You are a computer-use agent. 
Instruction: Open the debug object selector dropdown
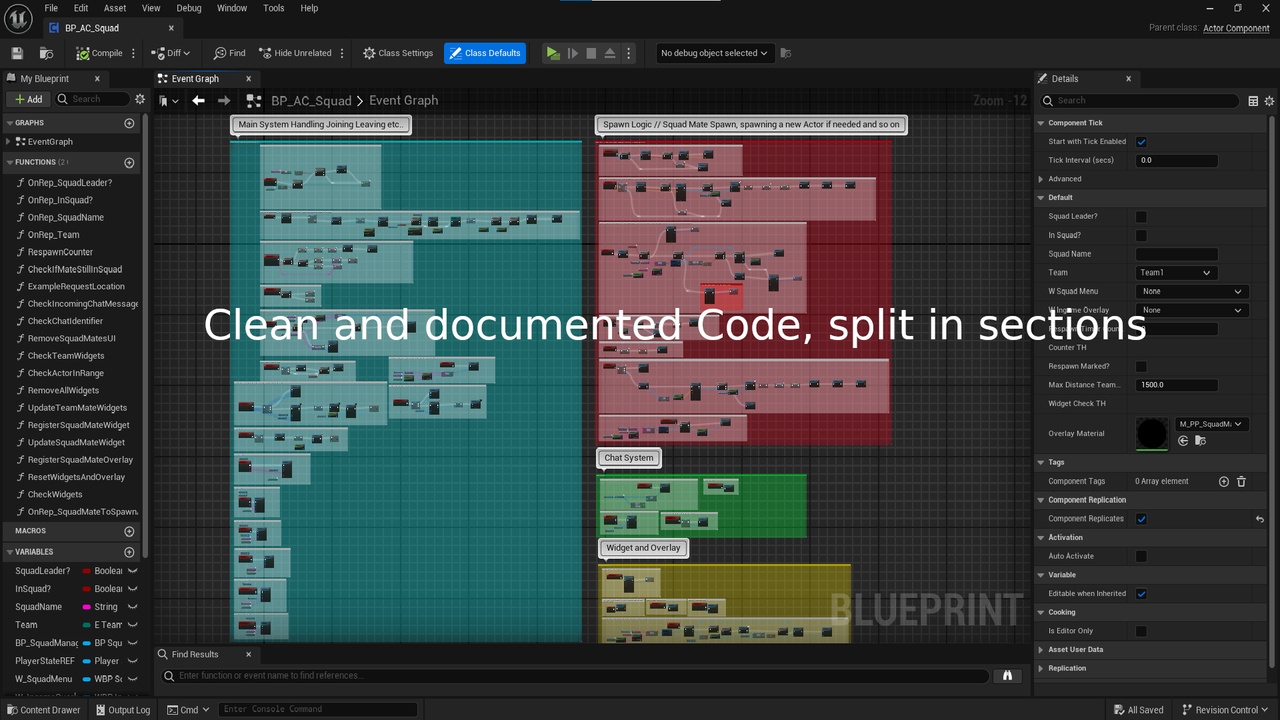tap(714, 53)
